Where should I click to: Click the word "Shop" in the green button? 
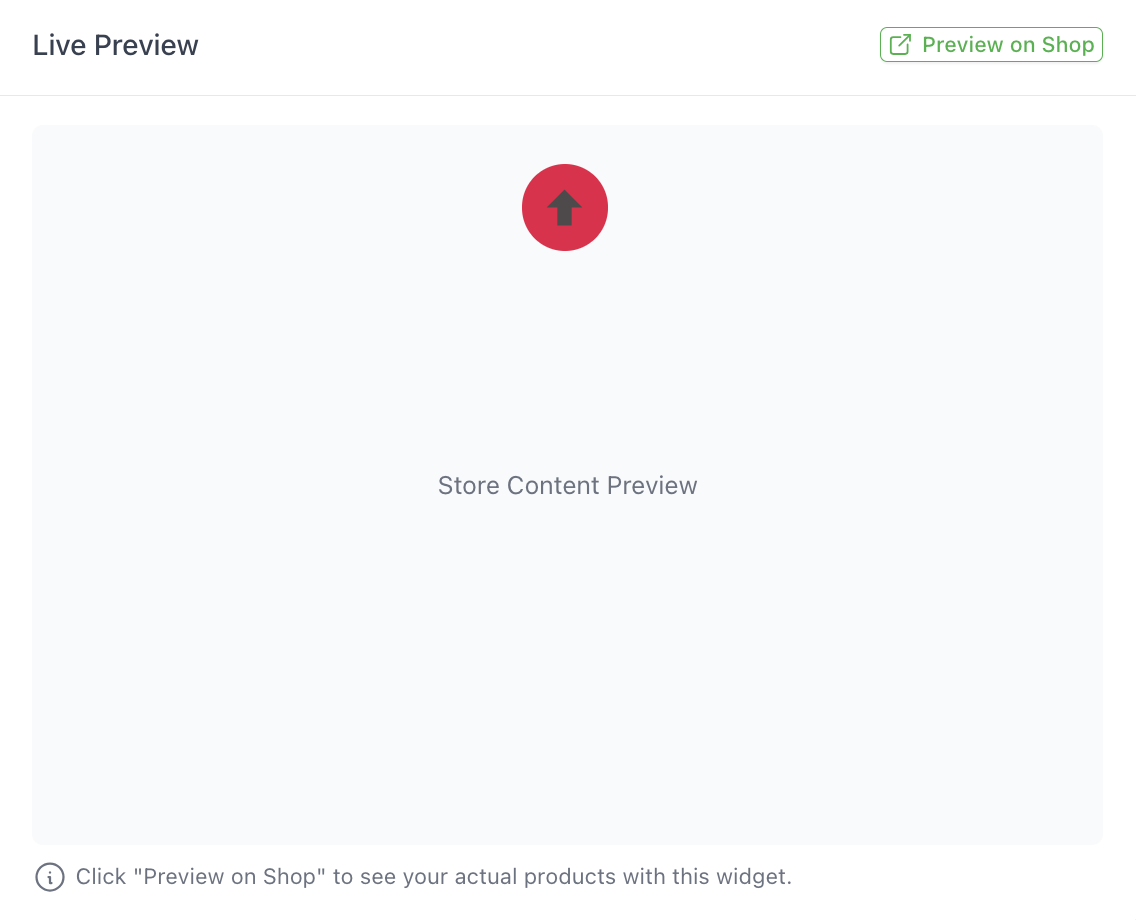(1068, 45)
